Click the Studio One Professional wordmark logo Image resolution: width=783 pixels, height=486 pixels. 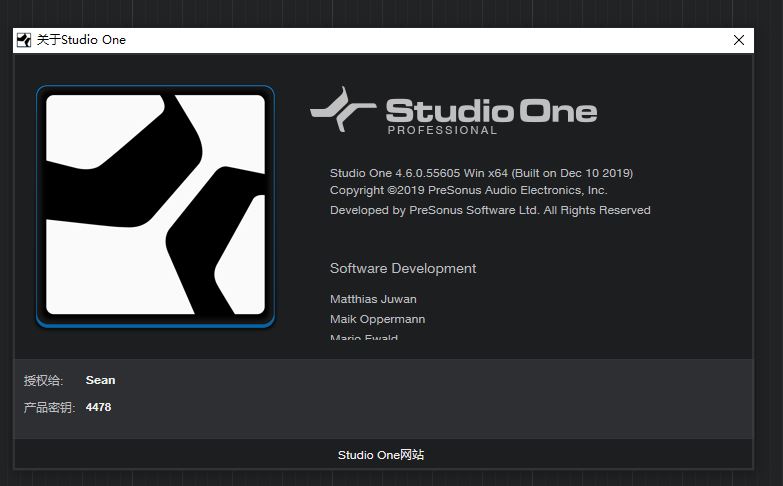[453, 110]
